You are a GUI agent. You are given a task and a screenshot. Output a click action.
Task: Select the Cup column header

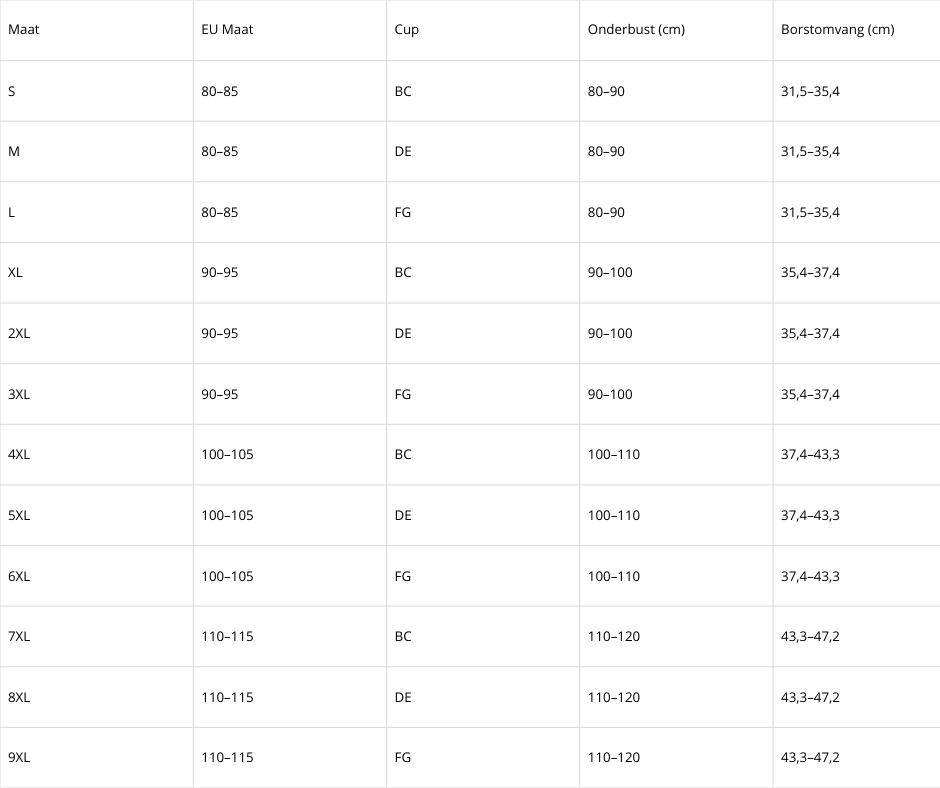coord(483,30)
